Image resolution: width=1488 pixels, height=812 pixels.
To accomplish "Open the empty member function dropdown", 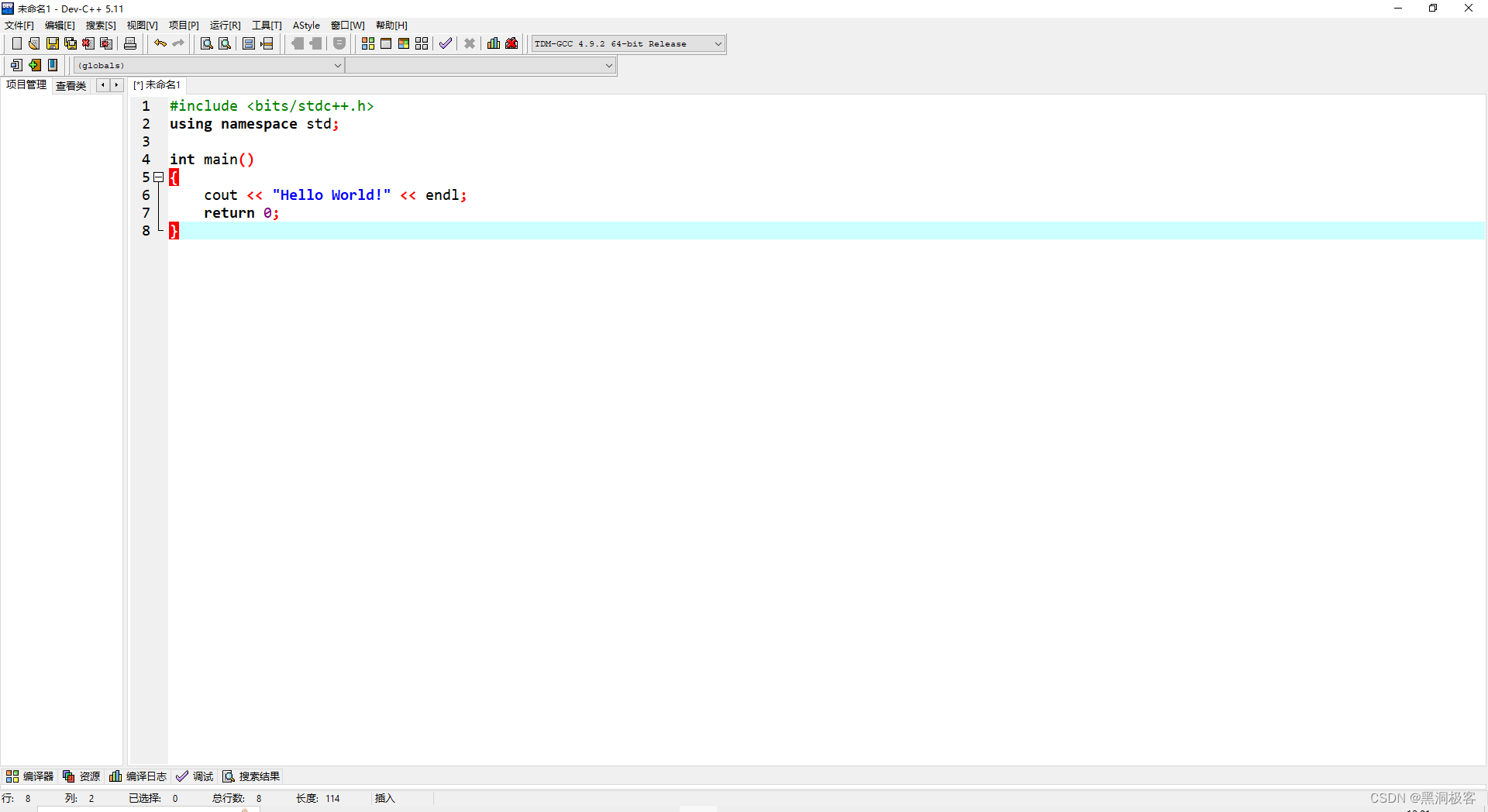I will [x=480, y=66].
